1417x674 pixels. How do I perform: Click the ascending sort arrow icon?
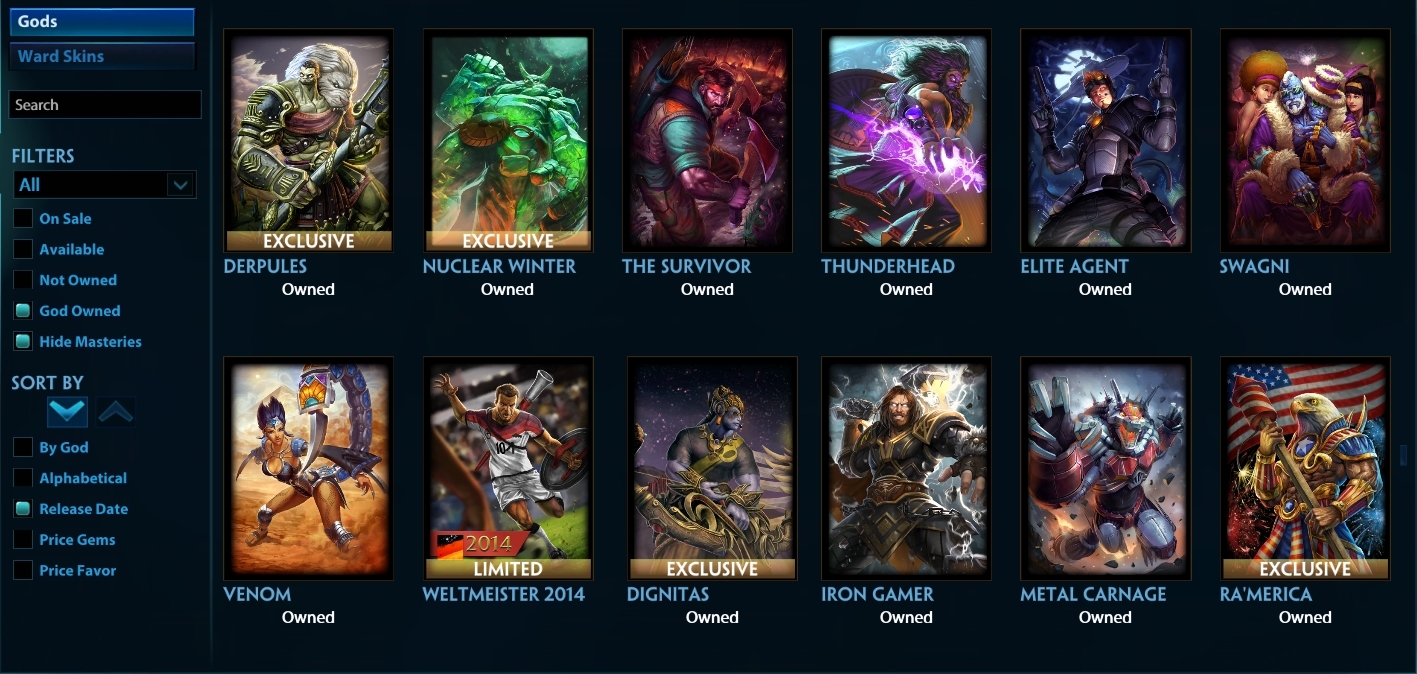[x=116, y=411]
